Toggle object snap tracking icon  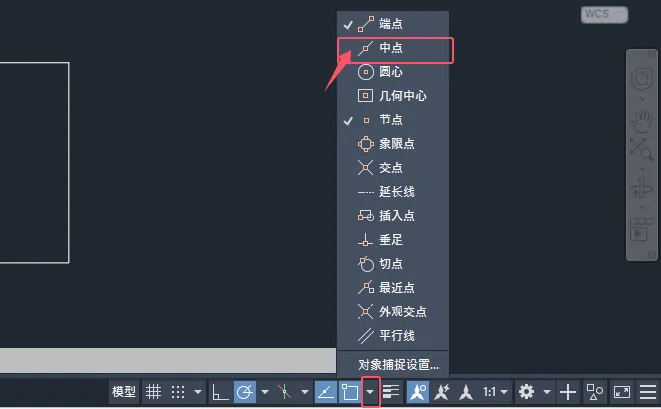point(325,392)
